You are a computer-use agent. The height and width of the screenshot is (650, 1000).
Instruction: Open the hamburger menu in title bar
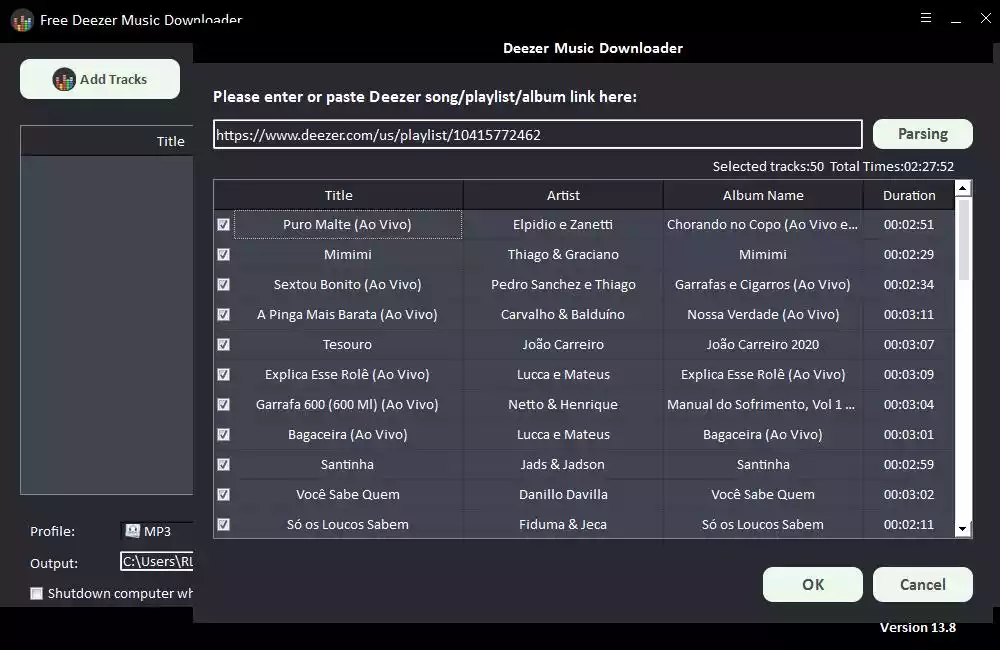(926, 18)
